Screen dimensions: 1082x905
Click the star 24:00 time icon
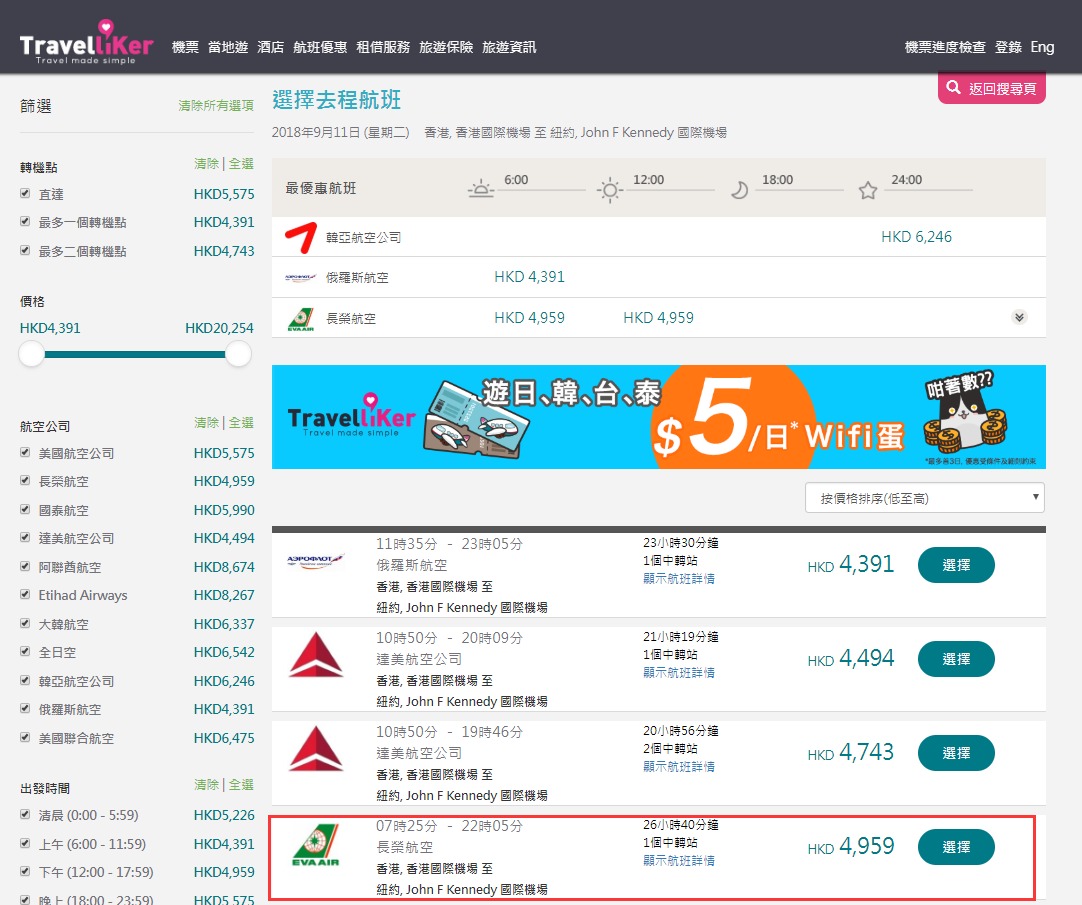pos(868,190)
